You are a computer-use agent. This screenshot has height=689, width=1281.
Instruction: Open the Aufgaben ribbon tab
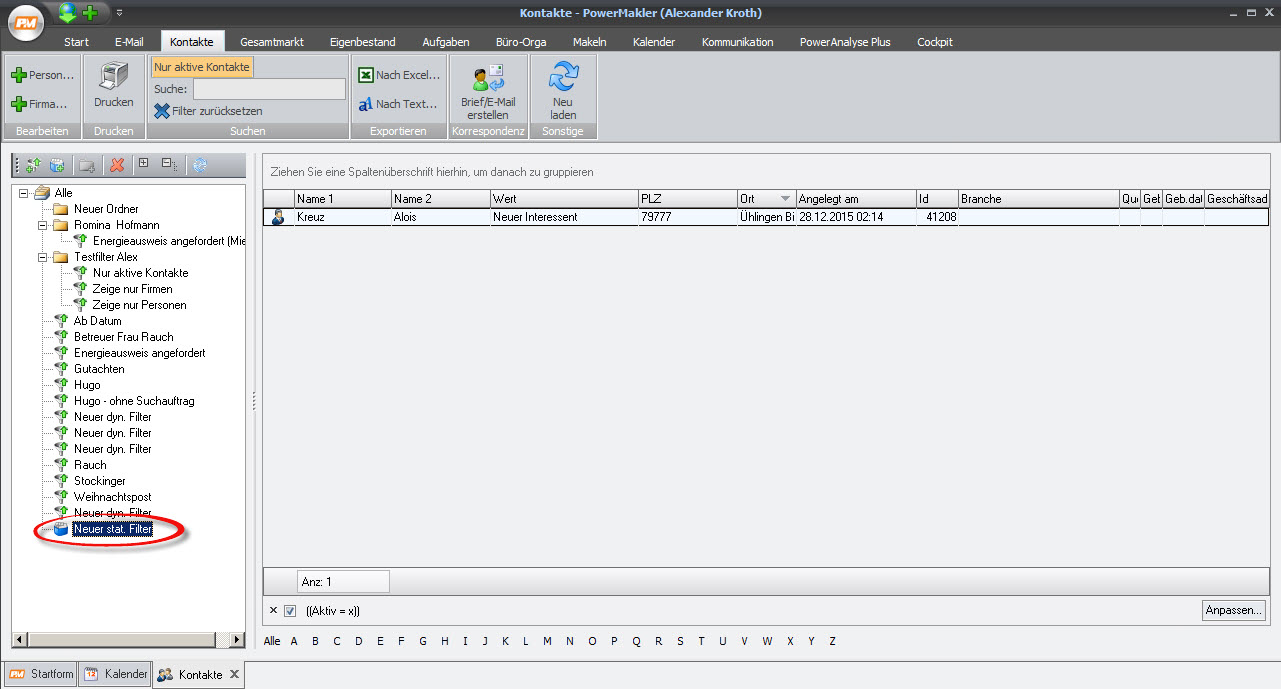pyautogui.click(x=446, y=42)
